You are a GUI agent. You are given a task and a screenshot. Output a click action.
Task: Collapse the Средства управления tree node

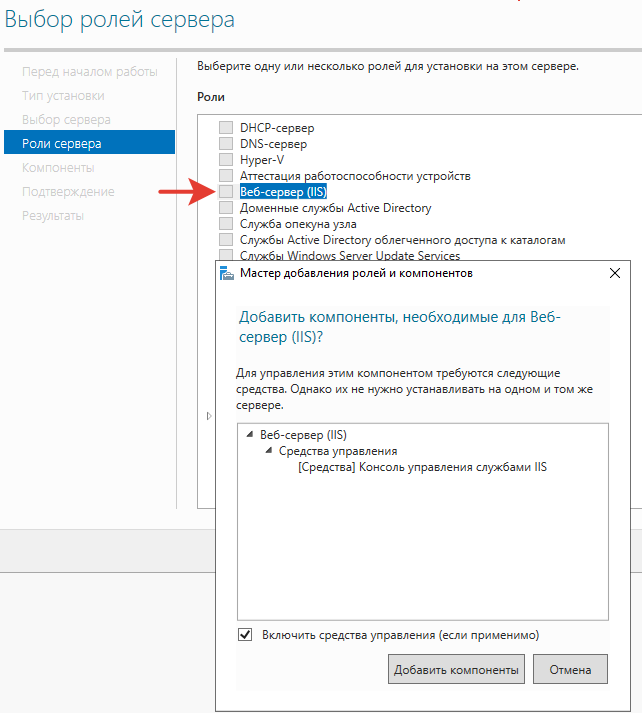point(269,451)
